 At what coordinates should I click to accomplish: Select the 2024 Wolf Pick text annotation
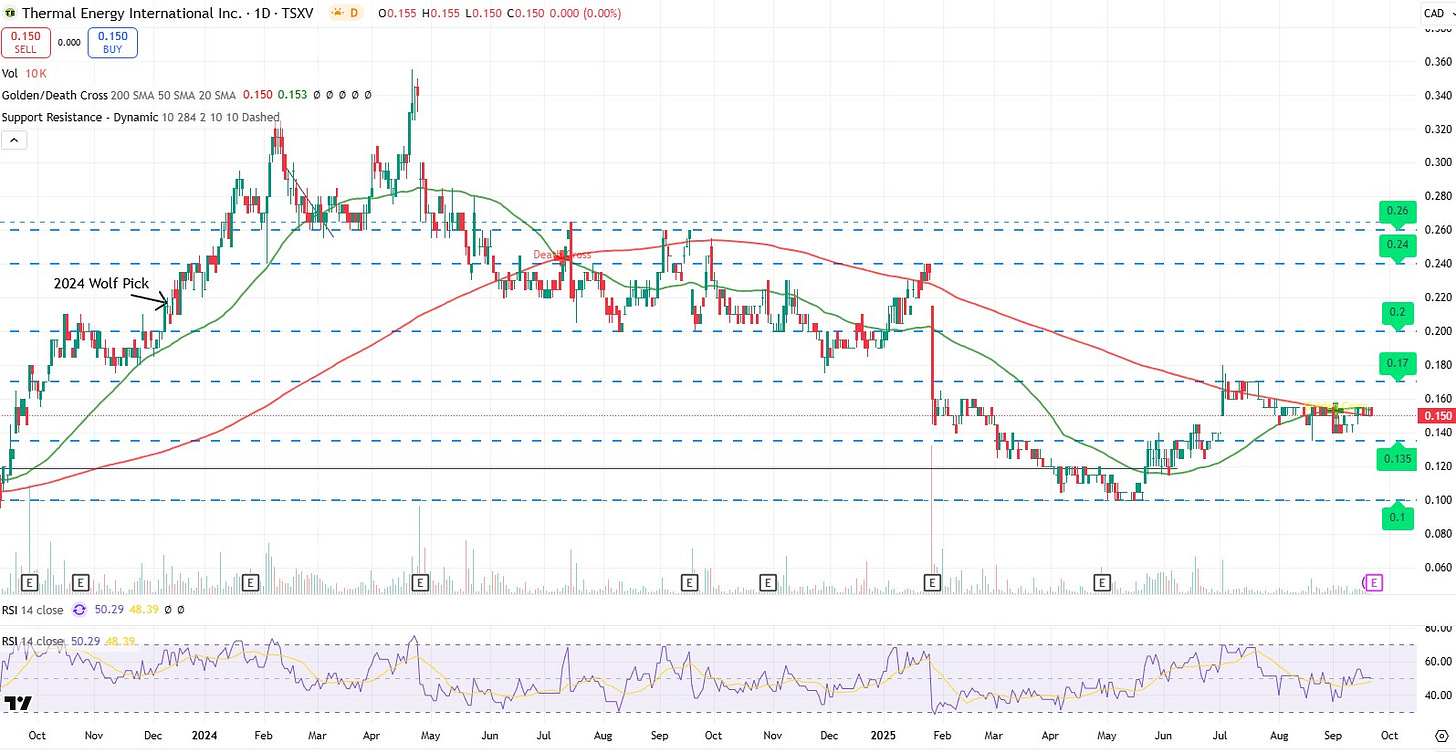point(101,284)
